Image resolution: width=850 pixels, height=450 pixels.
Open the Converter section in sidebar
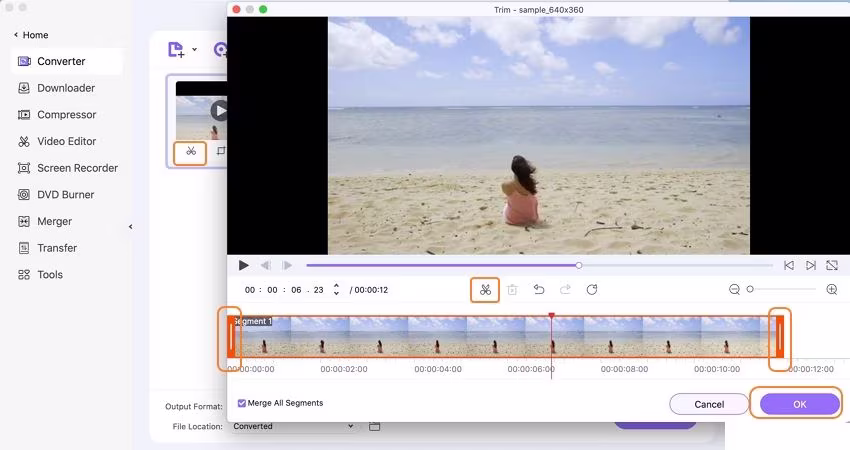[66, 61]
